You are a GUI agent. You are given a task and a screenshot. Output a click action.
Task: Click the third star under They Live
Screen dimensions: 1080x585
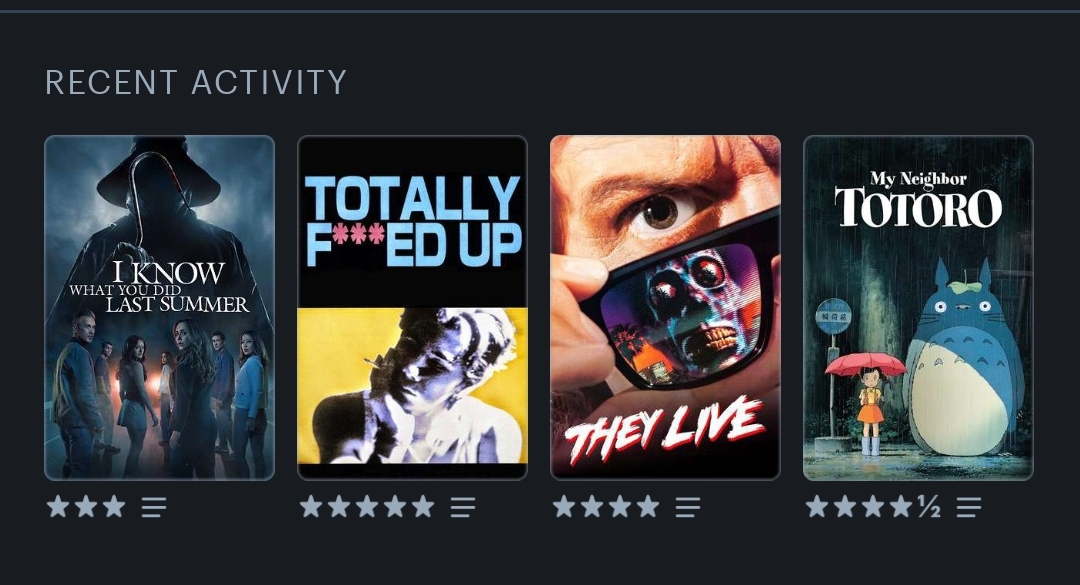(x=620, y=506)
